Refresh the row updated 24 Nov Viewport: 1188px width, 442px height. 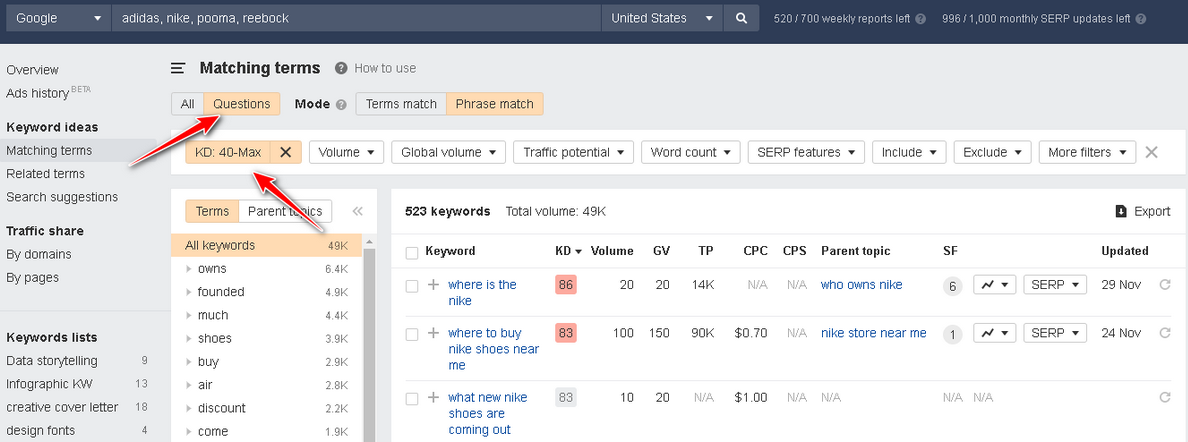click(x=1165, y=333)
